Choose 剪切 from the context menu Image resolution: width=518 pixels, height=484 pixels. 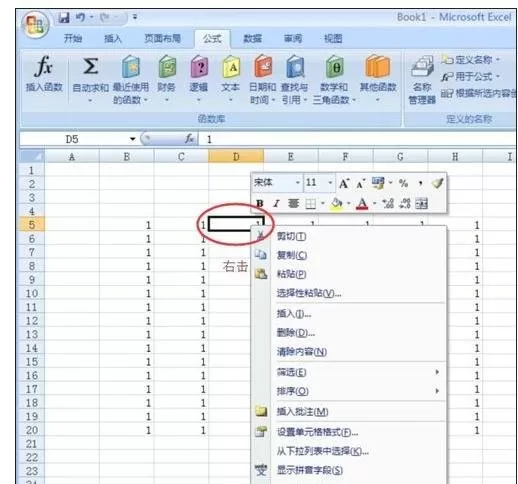292,237
